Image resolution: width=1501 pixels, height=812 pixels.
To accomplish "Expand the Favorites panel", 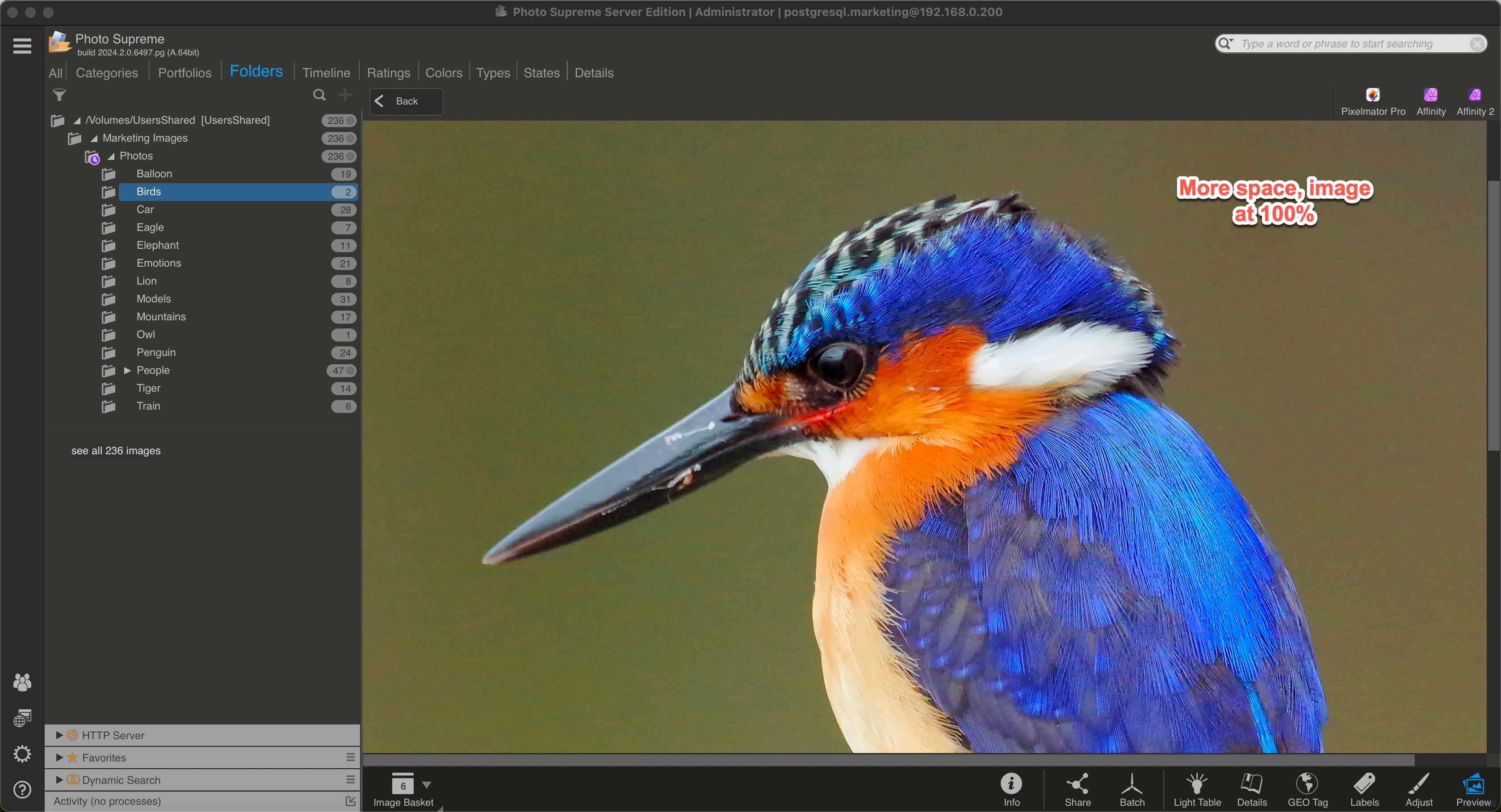I will click(x=59, y=757).
